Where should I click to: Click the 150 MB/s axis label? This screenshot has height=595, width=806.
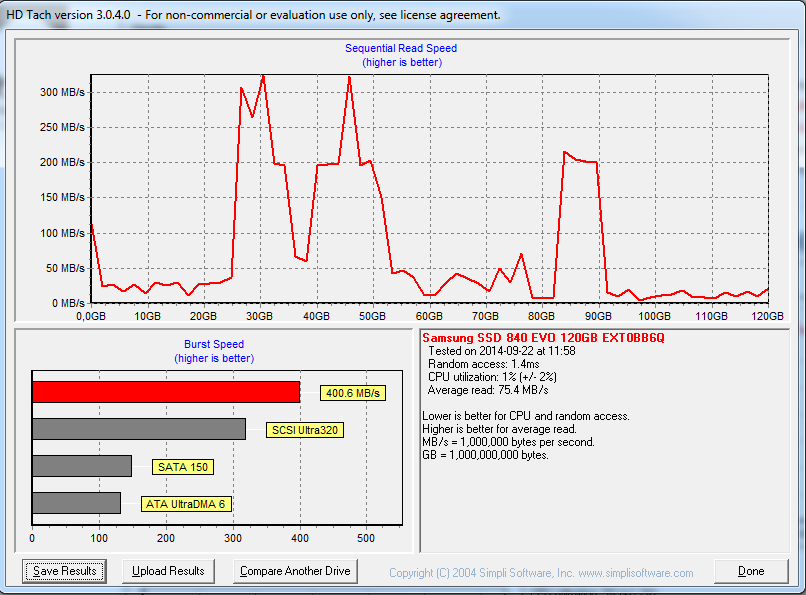[x=62, y=197]
